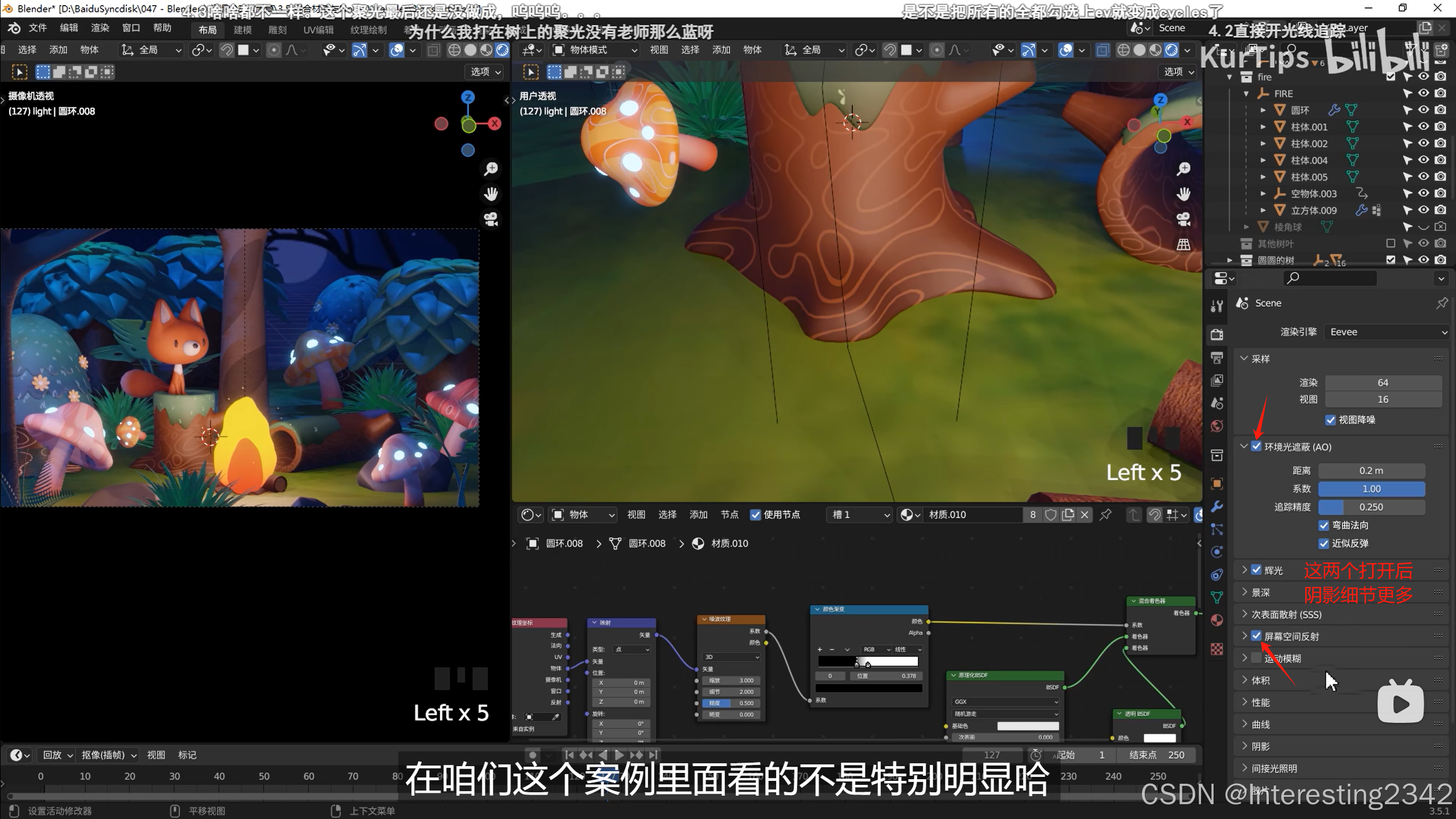This screenshot has height=819, width=1456.
Task: Click Options (选项) button in right viewport
Action: 1178,72
